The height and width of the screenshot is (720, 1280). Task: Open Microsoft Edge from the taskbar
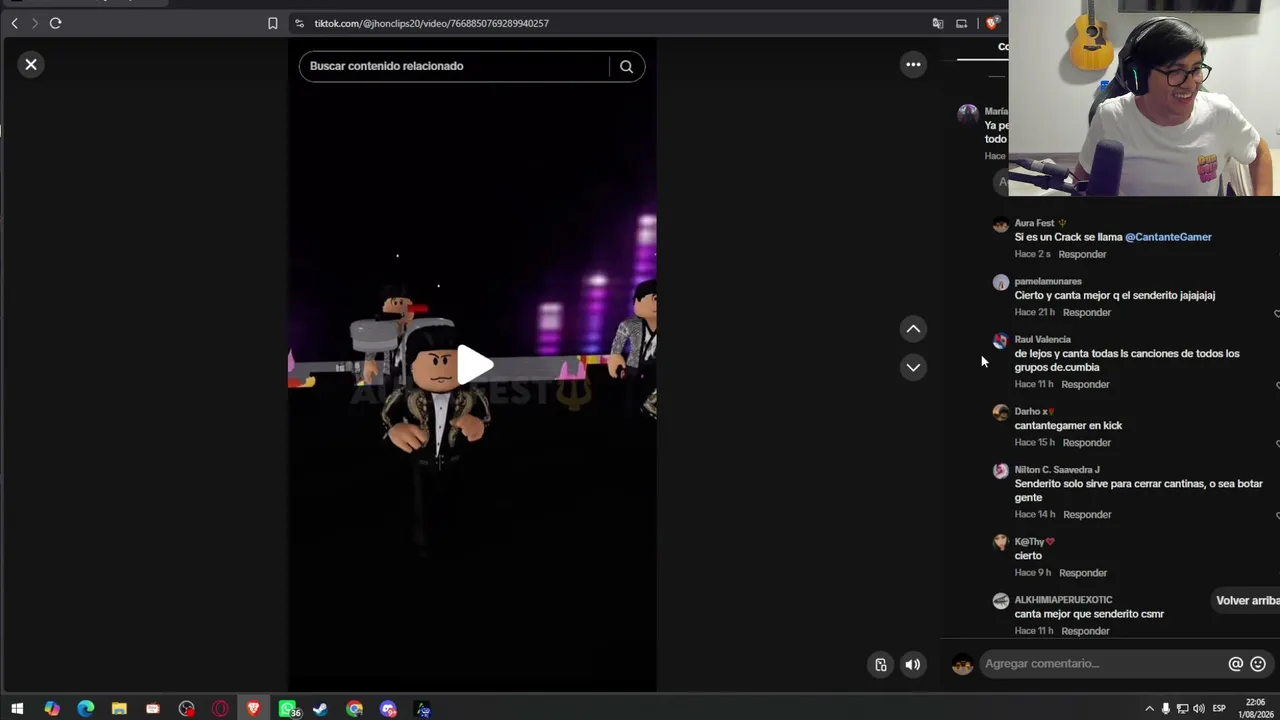[x=85, y=709]
